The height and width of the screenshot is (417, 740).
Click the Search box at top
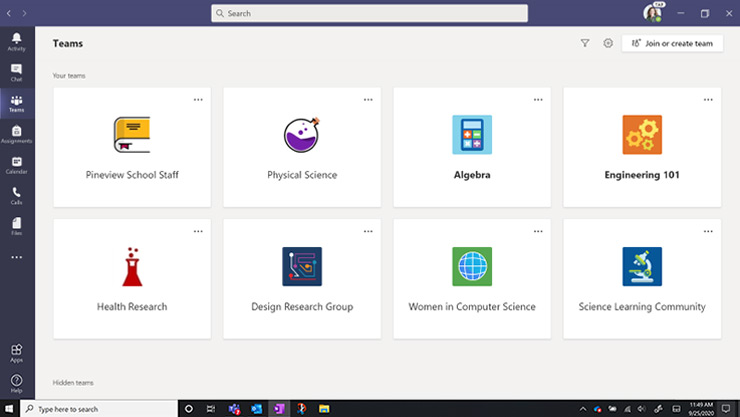coord(369,13)
